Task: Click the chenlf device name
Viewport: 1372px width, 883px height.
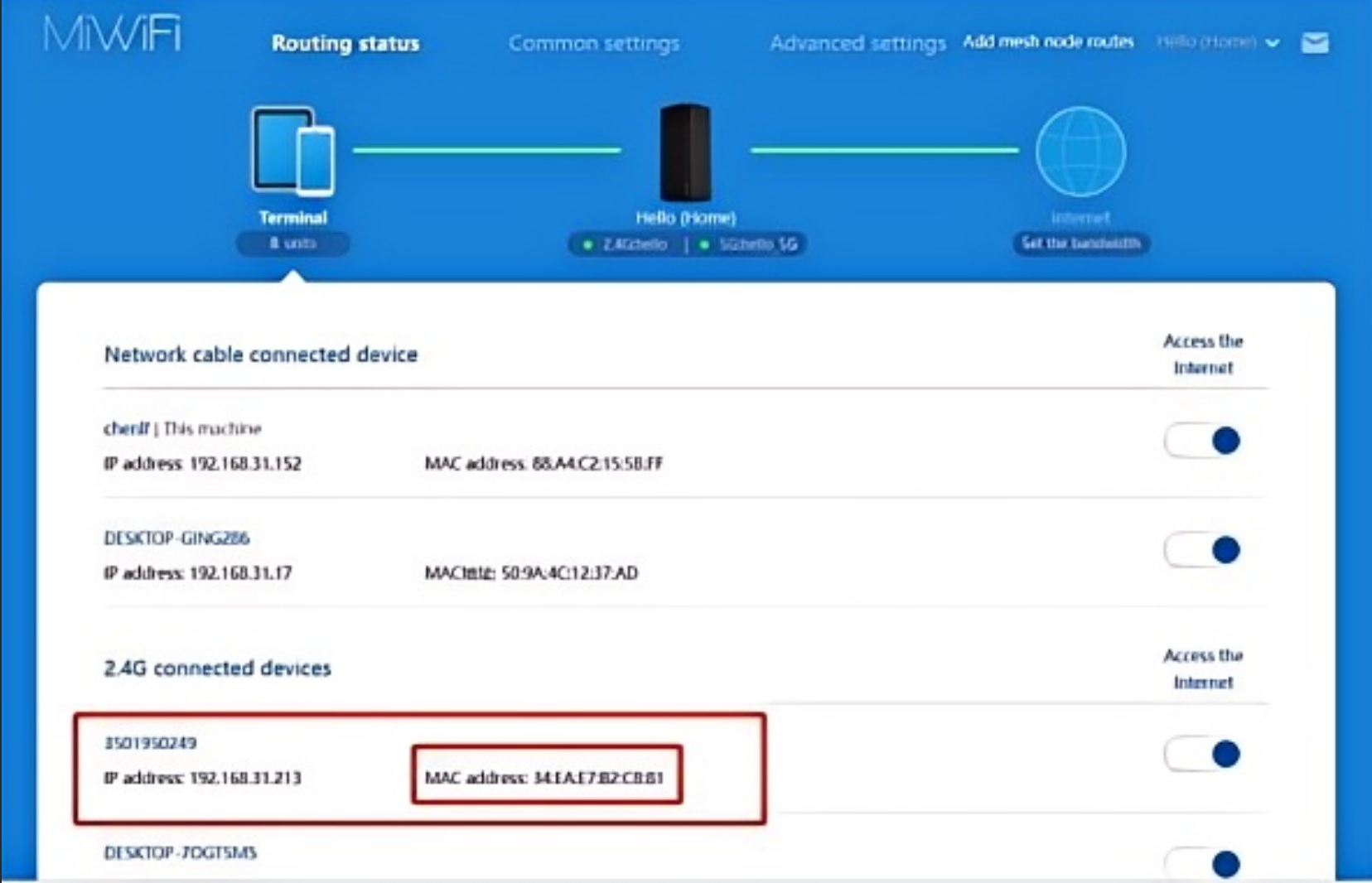Action: 126,428
